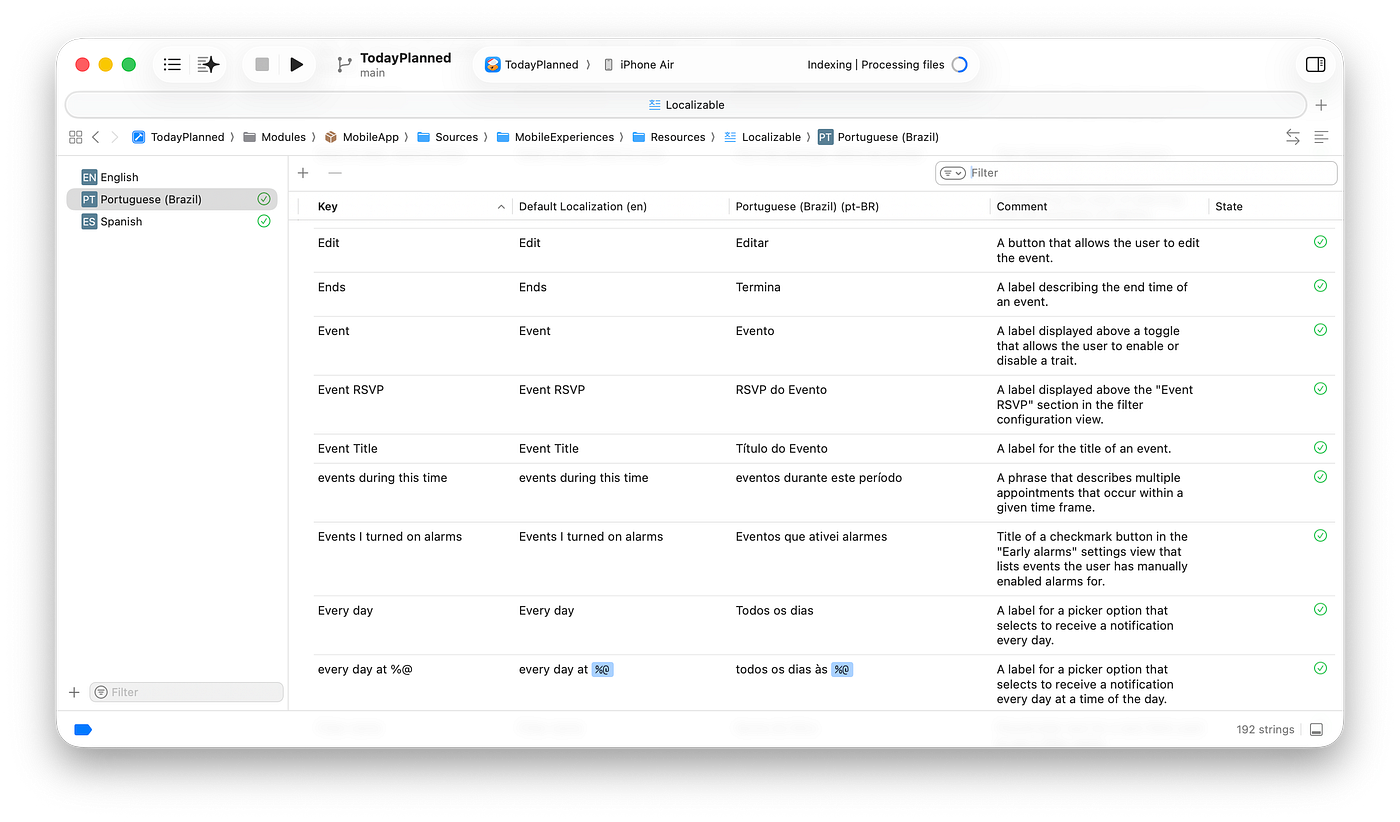The width and height of the screenshot is (1400, 822).
Task: Choose the TodayPlanned scheme in toolbar
Action: click(x=532, y=64)
